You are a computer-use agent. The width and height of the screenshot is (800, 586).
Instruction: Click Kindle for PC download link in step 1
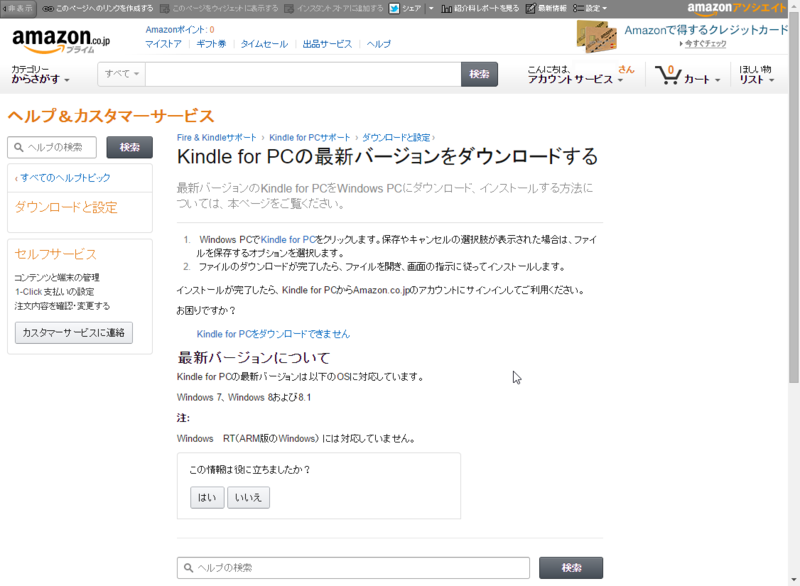[x=288, y=240]
